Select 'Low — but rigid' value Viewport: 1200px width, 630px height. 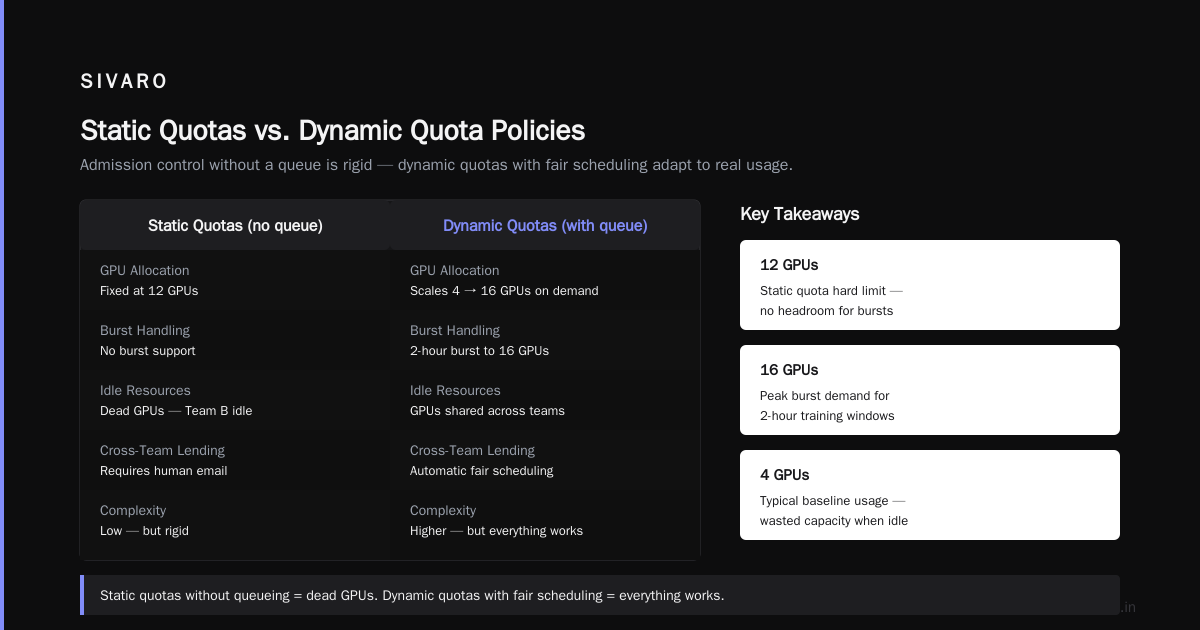(x=144, y=531)
